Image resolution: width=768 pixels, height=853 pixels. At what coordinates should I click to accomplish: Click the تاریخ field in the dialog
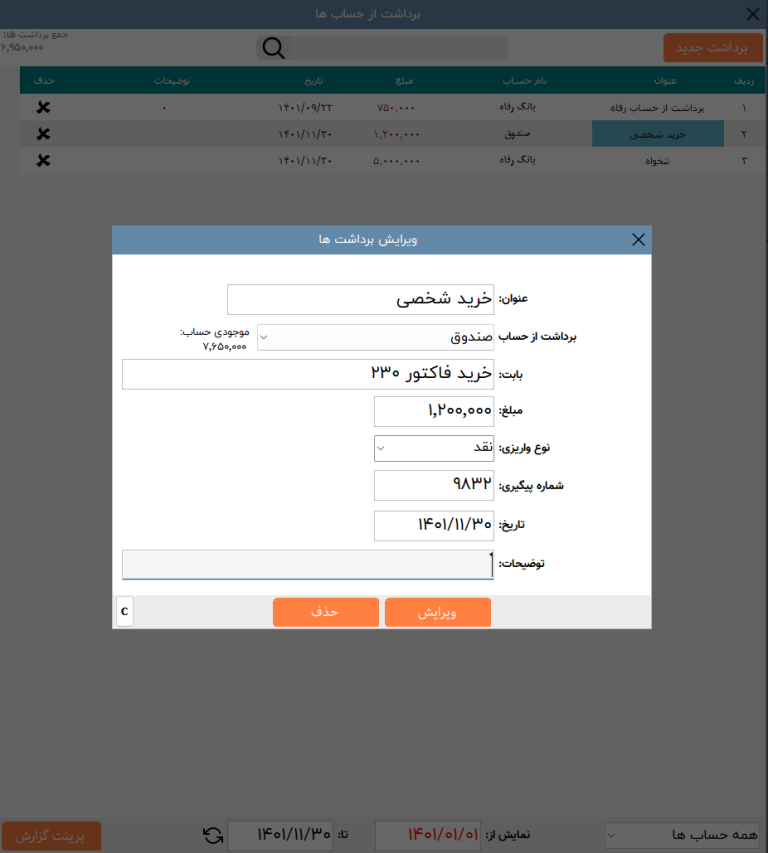click(x=434, y=526)
